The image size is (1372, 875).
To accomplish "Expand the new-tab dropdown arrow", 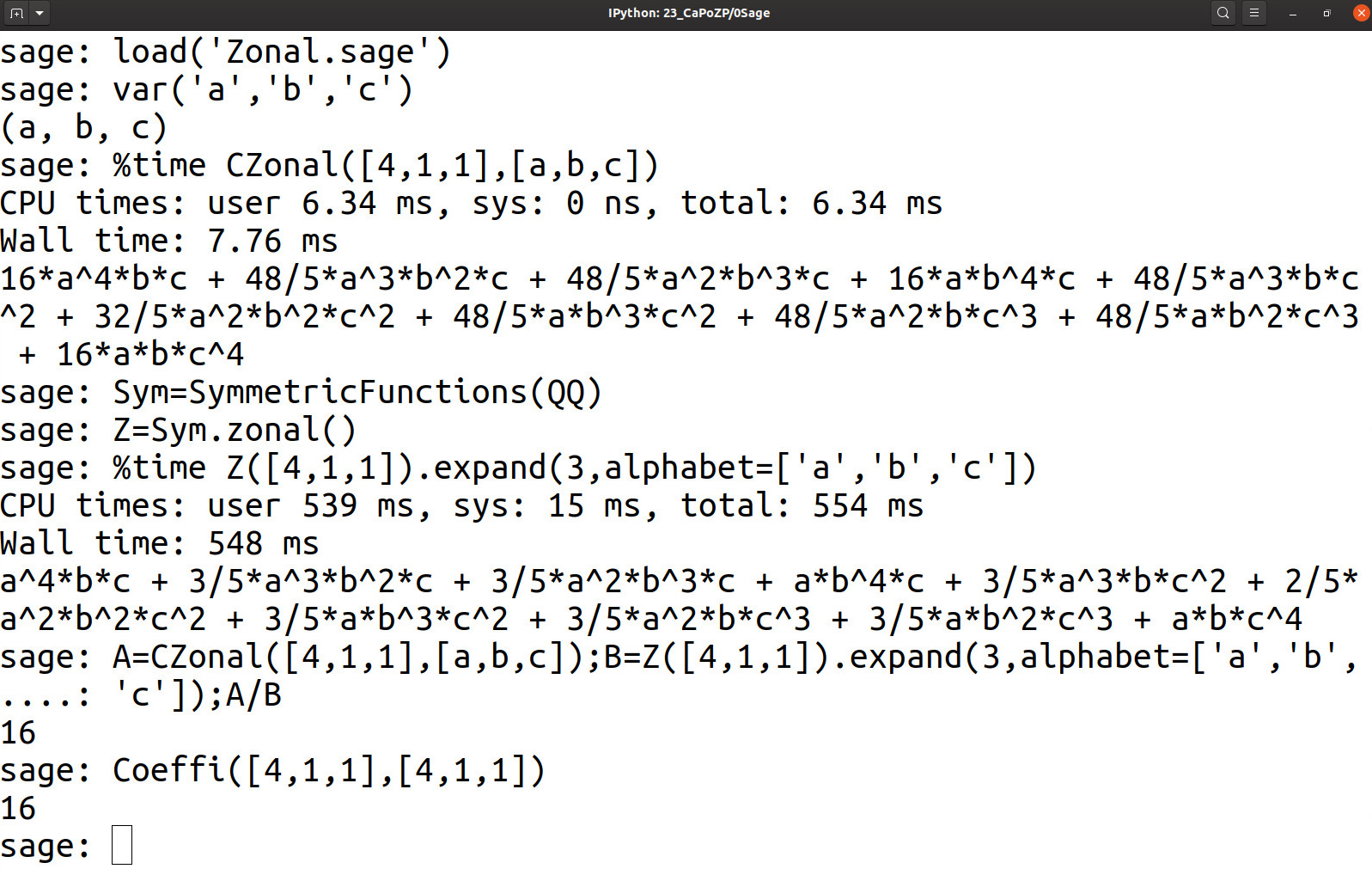I will click(40, 13).
